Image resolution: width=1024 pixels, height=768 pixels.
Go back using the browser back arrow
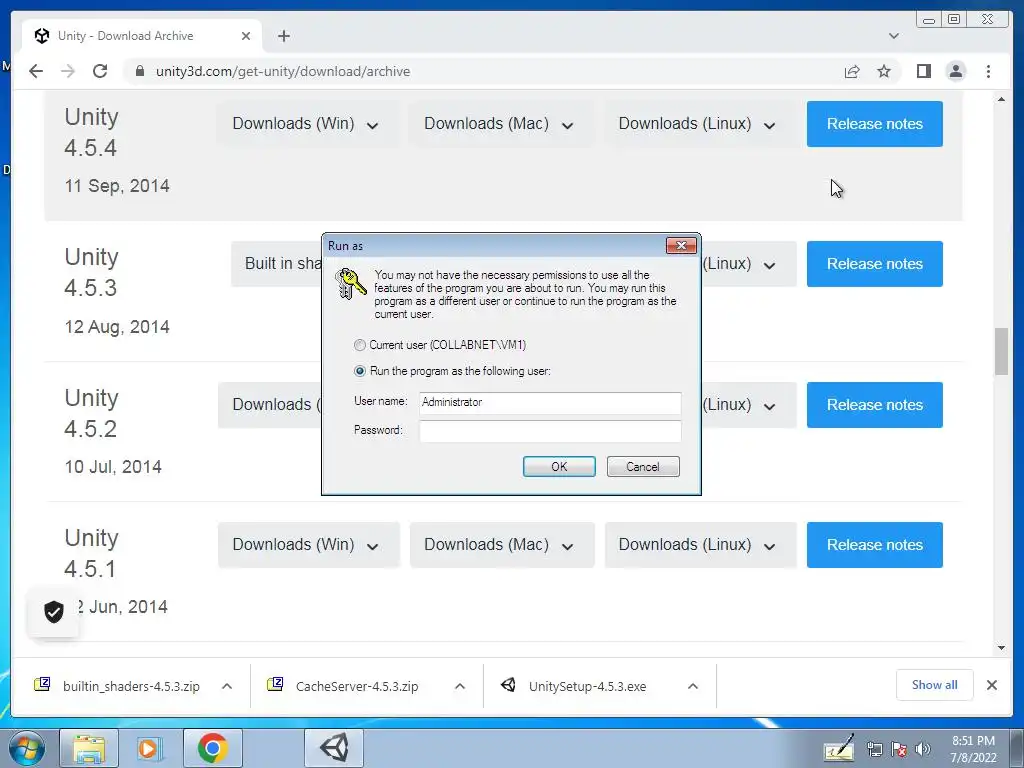pyautogui.click(x=36, y=71)
